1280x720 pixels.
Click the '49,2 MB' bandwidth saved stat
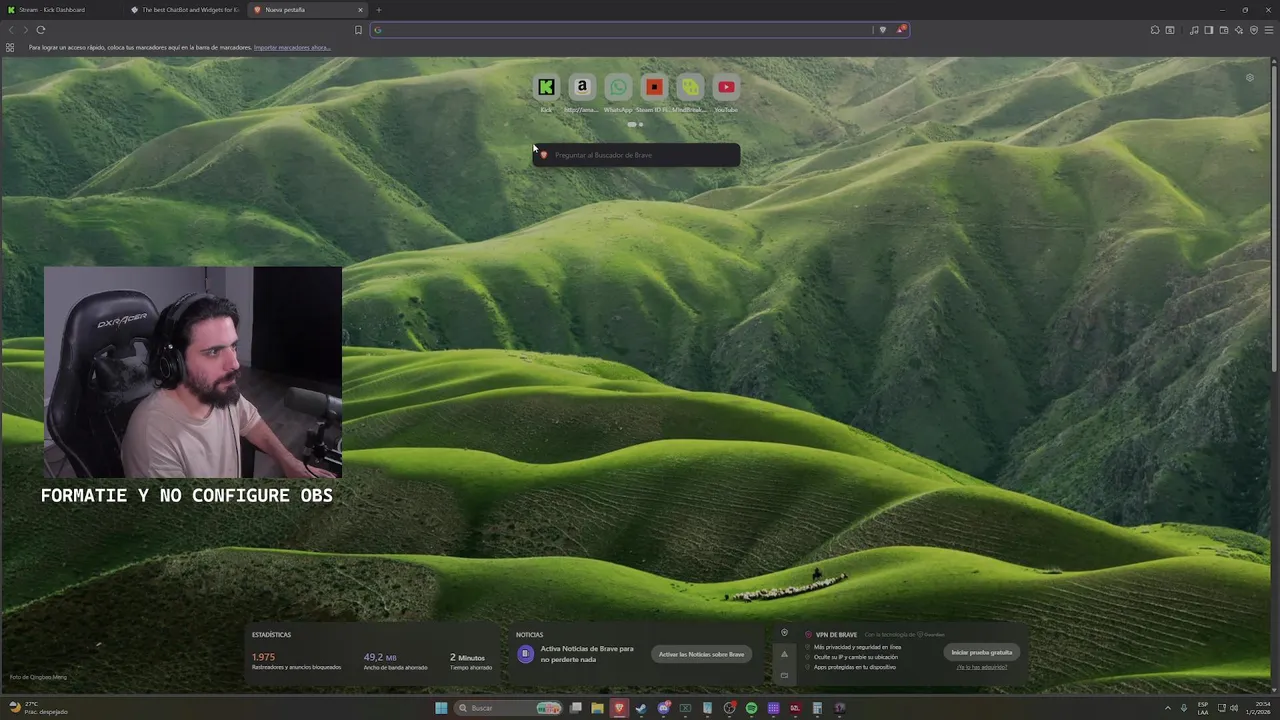click(x=380, y=657)
